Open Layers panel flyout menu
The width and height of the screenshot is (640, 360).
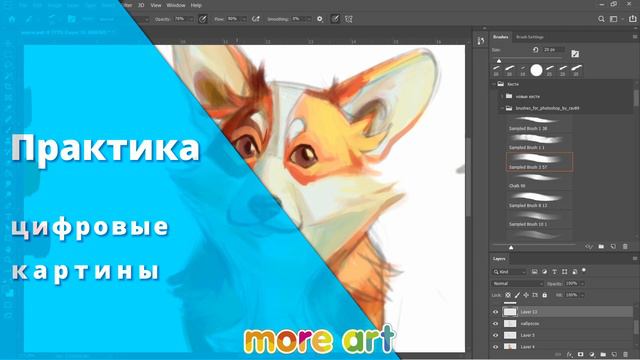click(x=635, y=259)
